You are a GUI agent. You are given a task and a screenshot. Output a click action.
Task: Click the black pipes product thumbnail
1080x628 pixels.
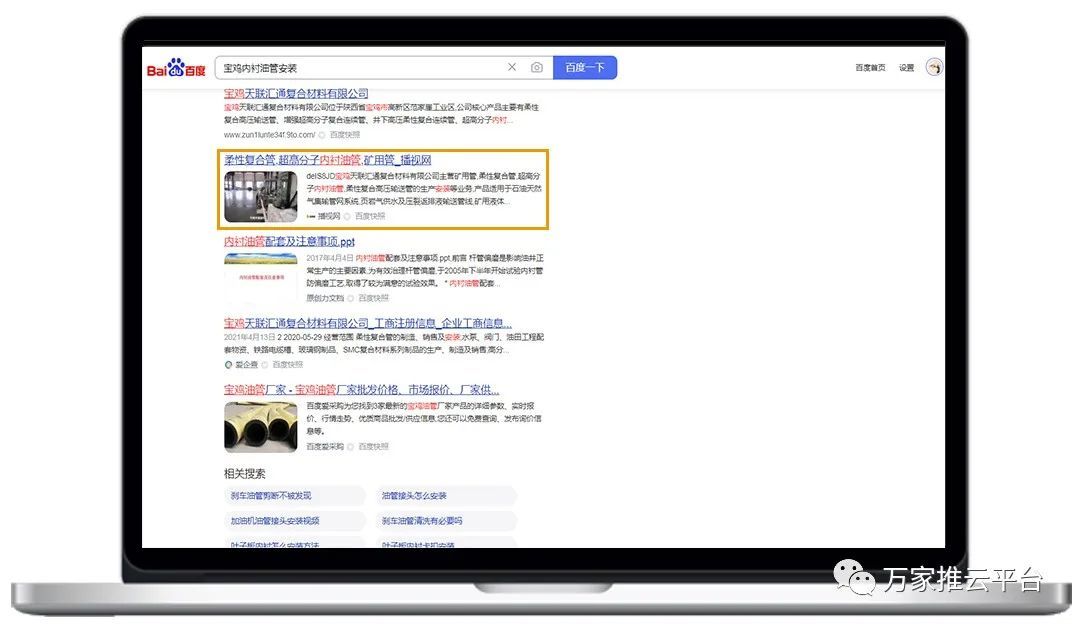pos(260,426)
